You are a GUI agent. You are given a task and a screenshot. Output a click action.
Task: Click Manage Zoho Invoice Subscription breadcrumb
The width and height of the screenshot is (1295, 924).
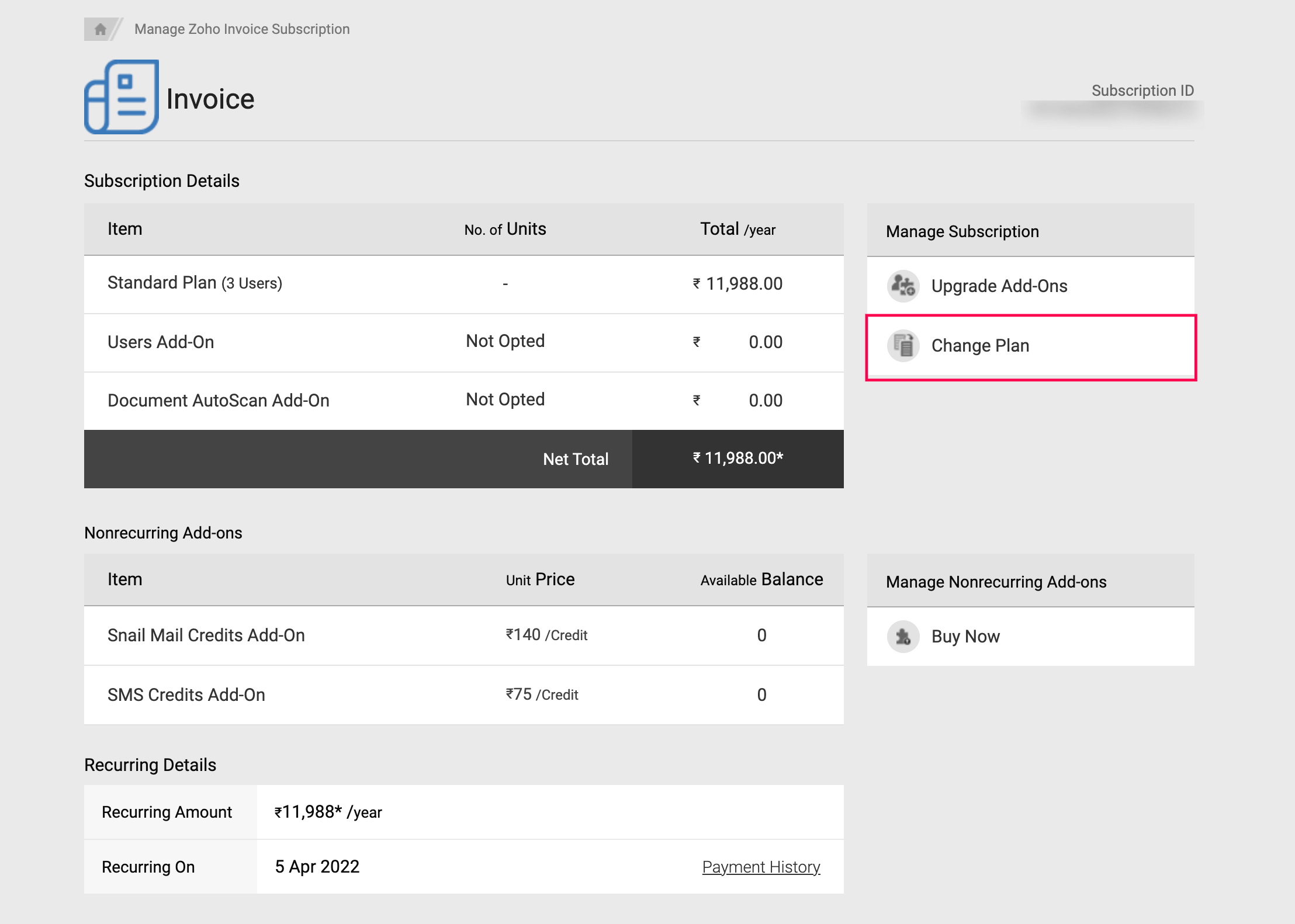coord(242,29)
